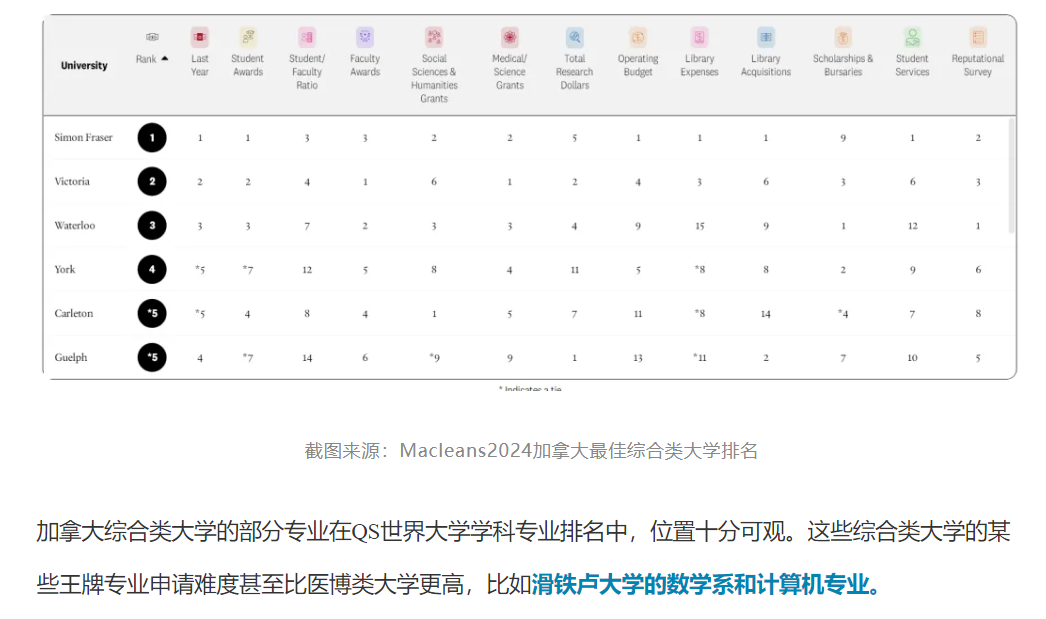Click the Rank column header icon
This screenshot has height=619, width=1046.
pyautogui.click(x=152, y=37)
